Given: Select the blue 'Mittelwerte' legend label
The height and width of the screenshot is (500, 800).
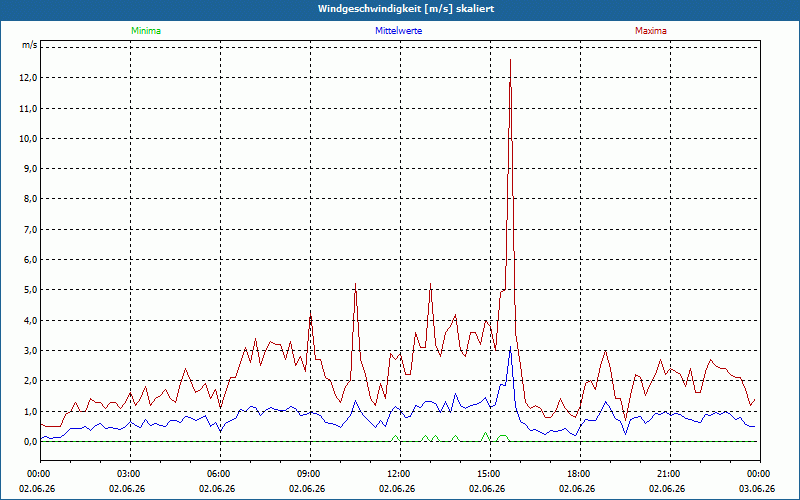Looking at the screenshot, I should pyautogui.click(x=398, y=31).
